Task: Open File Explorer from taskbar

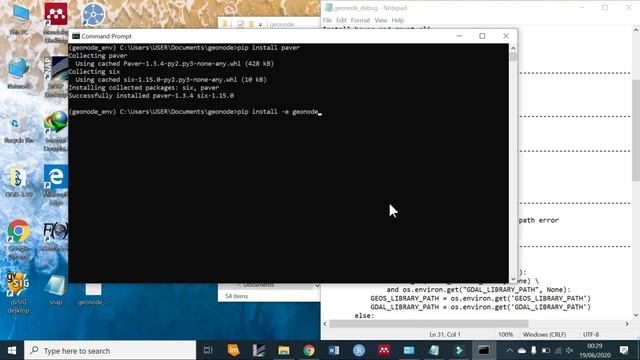Action: (284, 350)
